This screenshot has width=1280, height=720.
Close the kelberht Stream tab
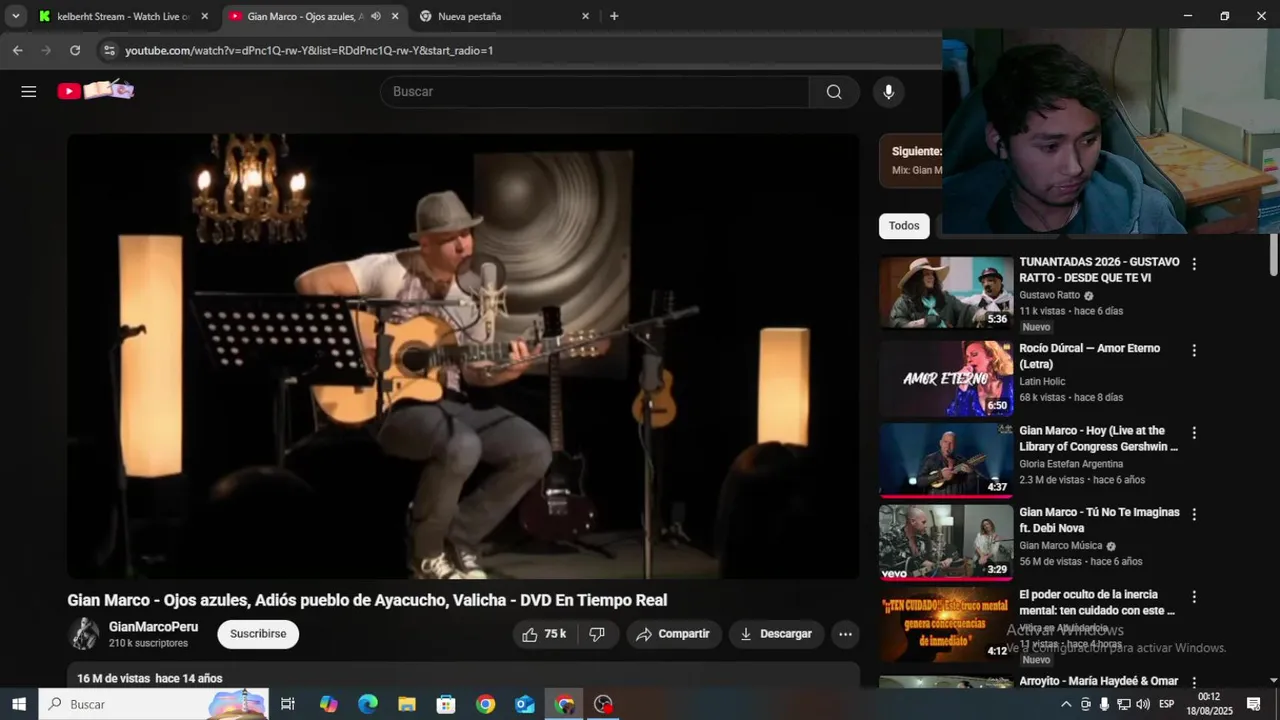205,16
